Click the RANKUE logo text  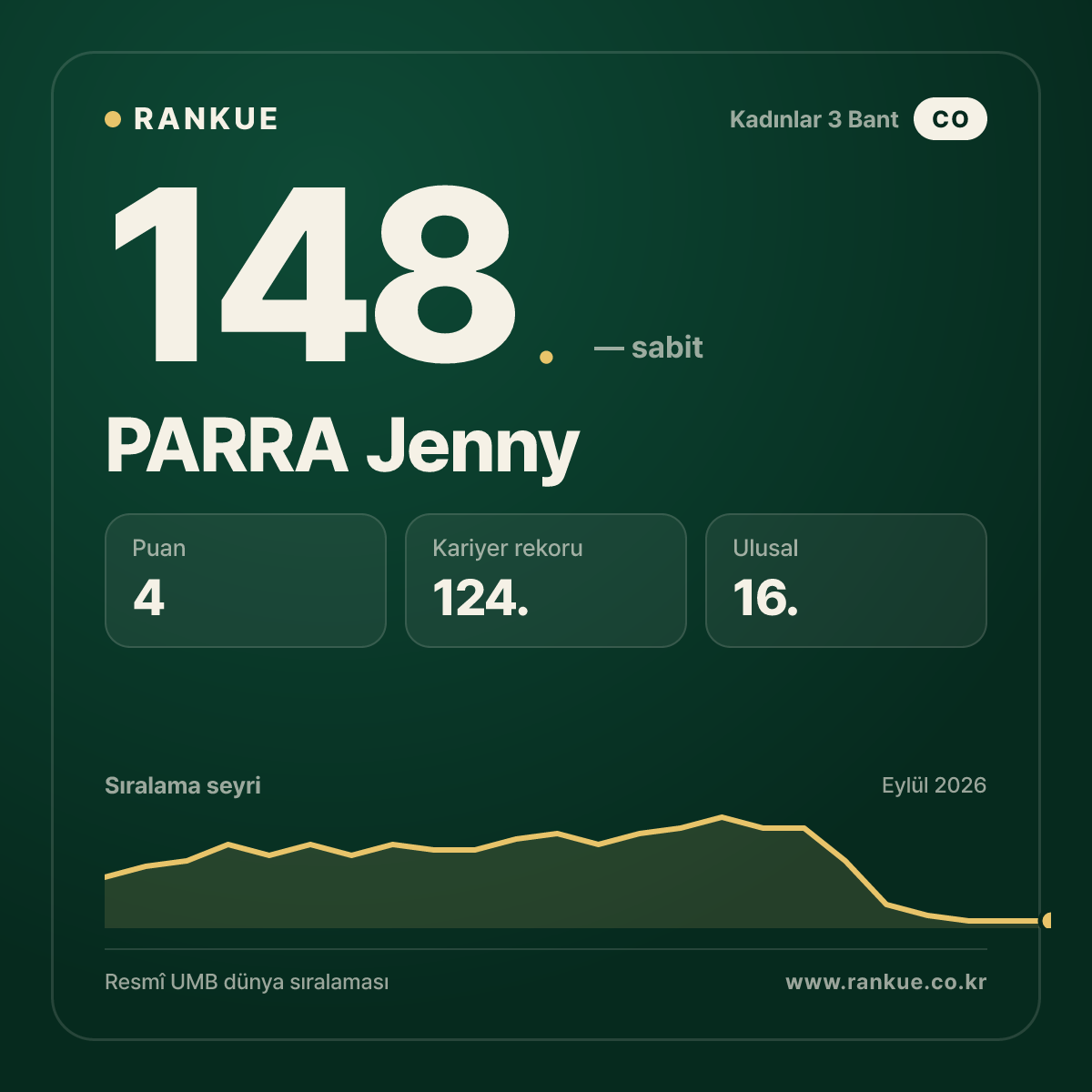(x=206, y=119)
